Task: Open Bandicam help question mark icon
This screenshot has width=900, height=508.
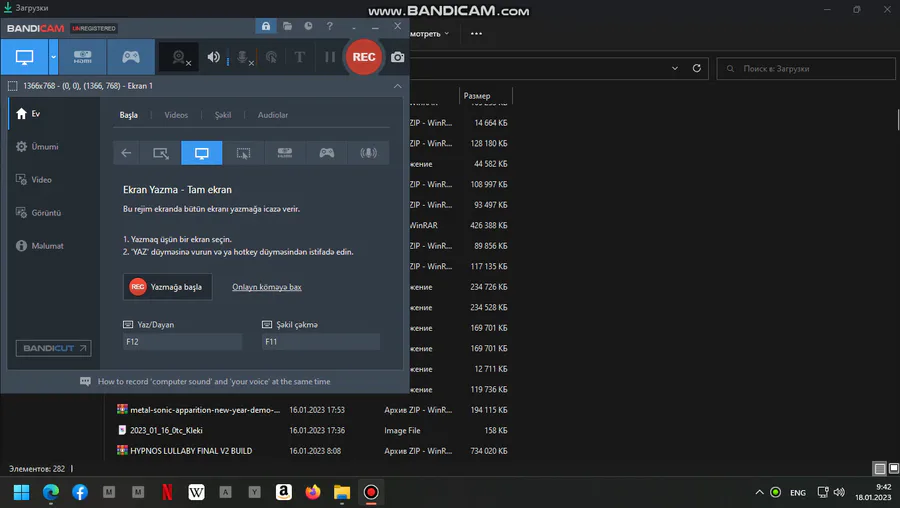Action: click(x=329, y=26)
